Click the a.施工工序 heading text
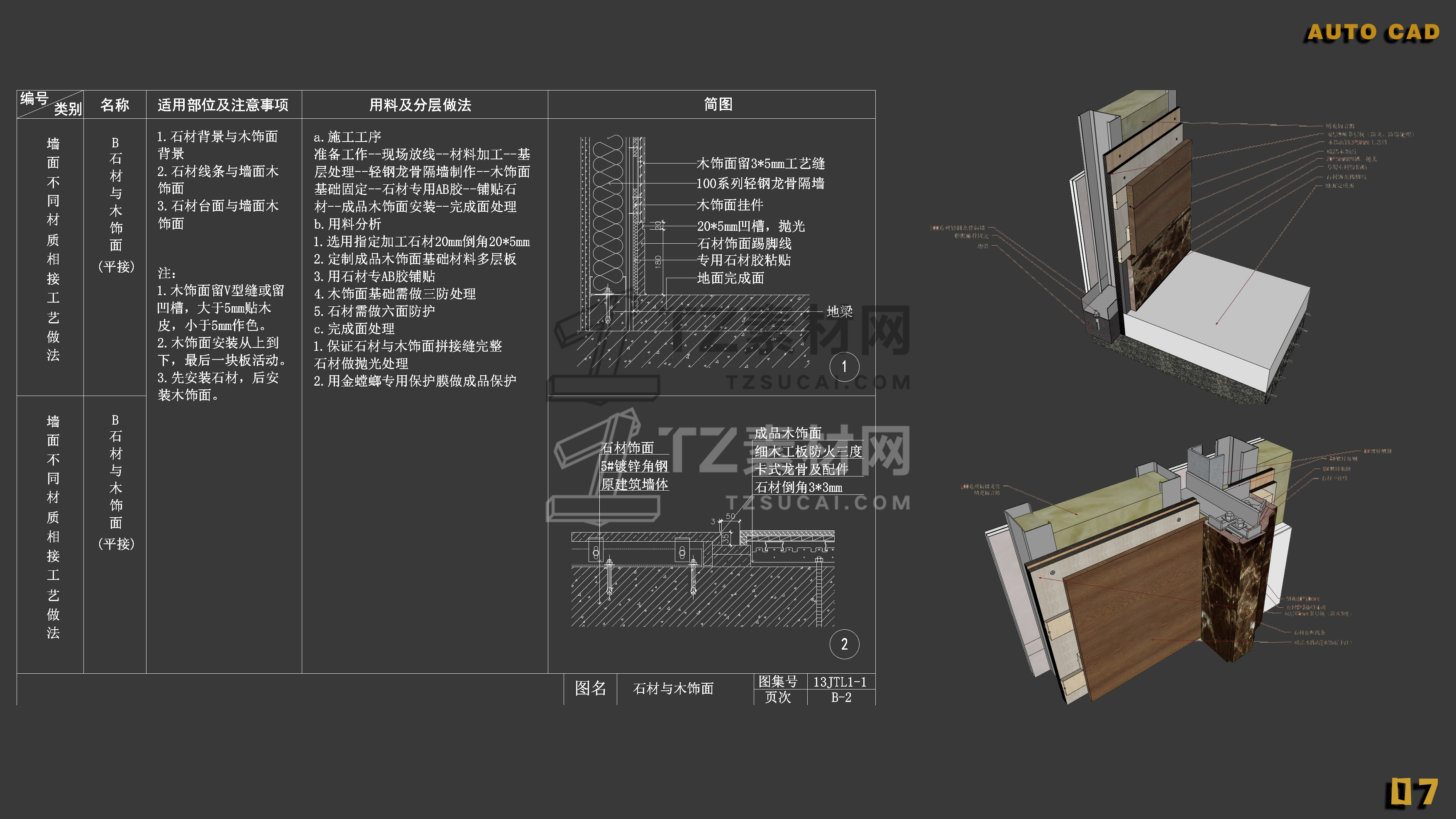Screen dimensions: 1456x819 click(x=348, y=137)
